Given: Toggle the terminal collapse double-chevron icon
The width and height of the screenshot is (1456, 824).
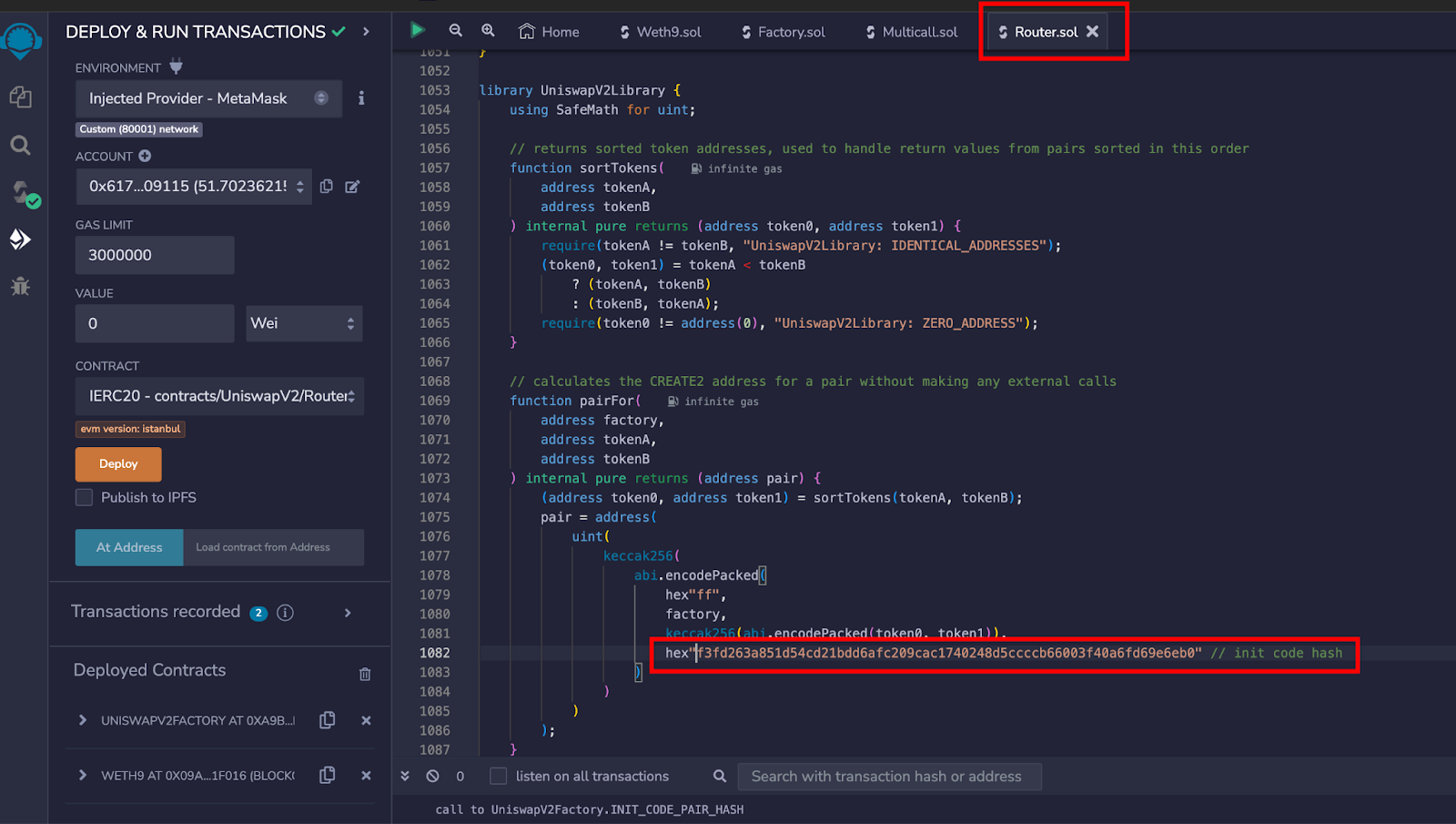Looking at the screenshot, I should 405,776.
